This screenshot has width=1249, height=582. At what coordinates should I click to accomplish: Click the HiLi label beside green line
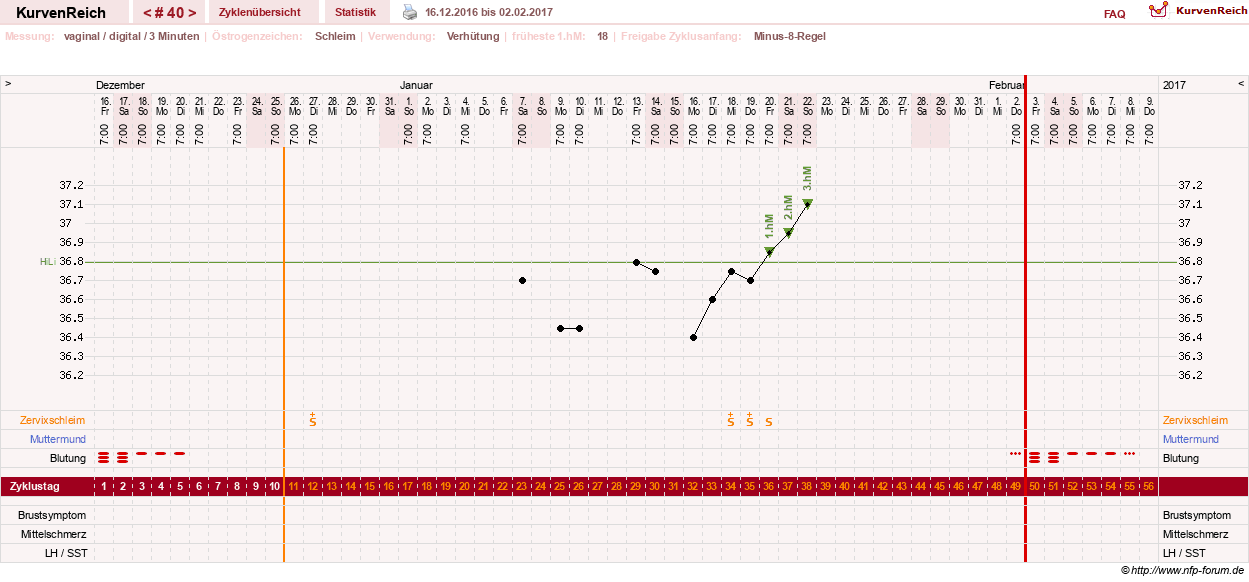(47, 261)
